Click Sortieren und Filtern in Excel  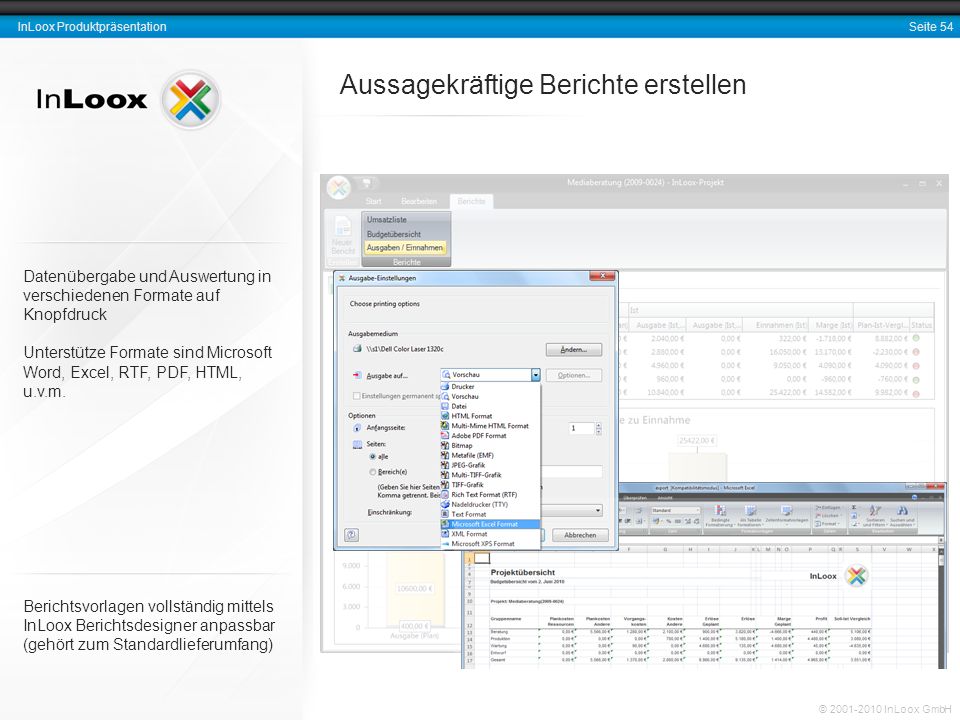876,516
